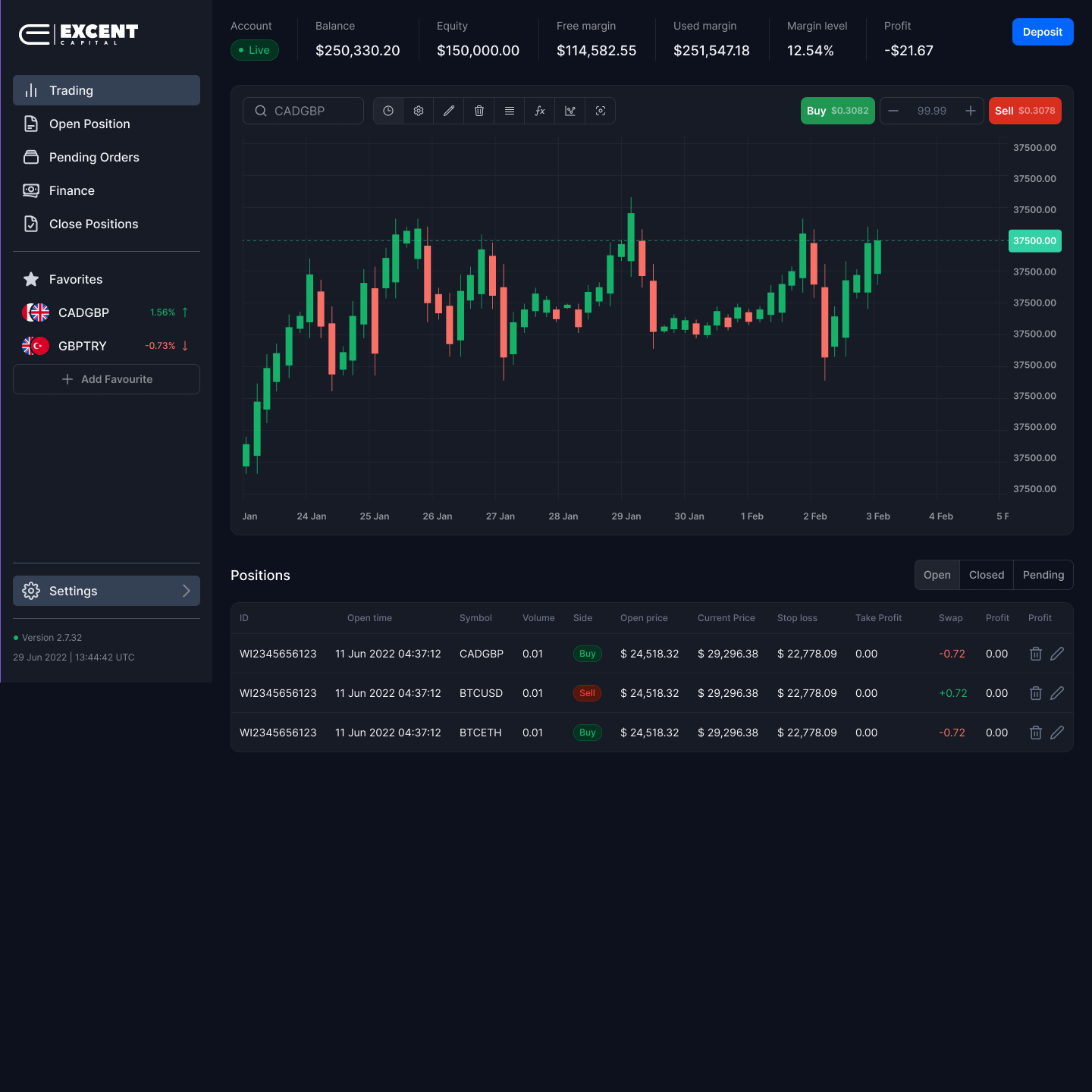Click the screenshot capture icon in chart toolbar
Image resolution: width=1092 pixels, height=1092 pixels.
[601, 111]
